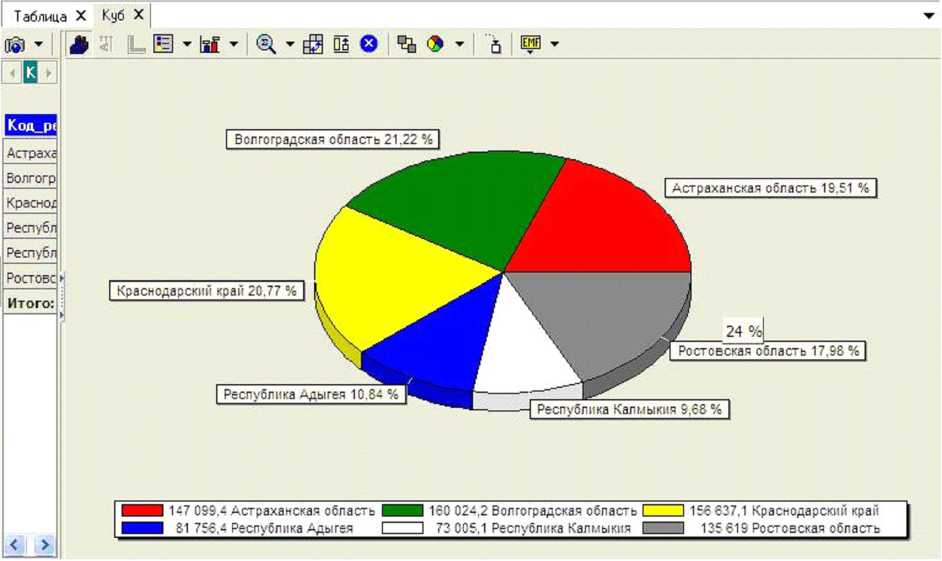Click the column arrow settings icon
This screenshot has height=561, width=942.
click(x=341, y=44)
